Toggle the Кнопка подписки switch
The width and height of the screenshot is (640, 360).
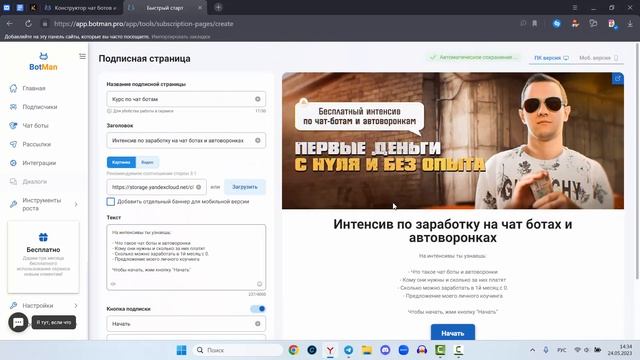(x=258, y=309)
